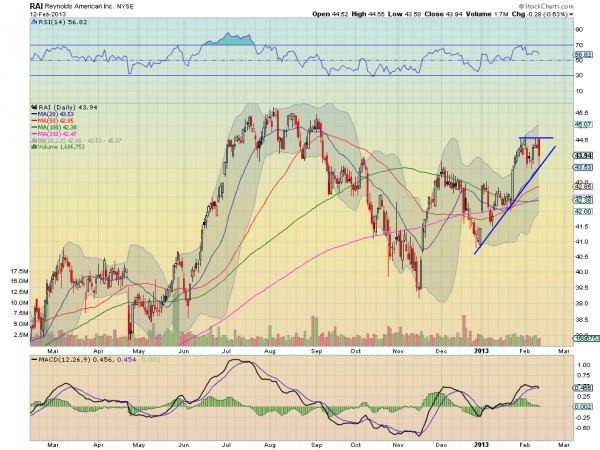Screen dimensions: 600x450
Task: Click the RSI(14) legend line icon
Action: [x=34, y=22]
